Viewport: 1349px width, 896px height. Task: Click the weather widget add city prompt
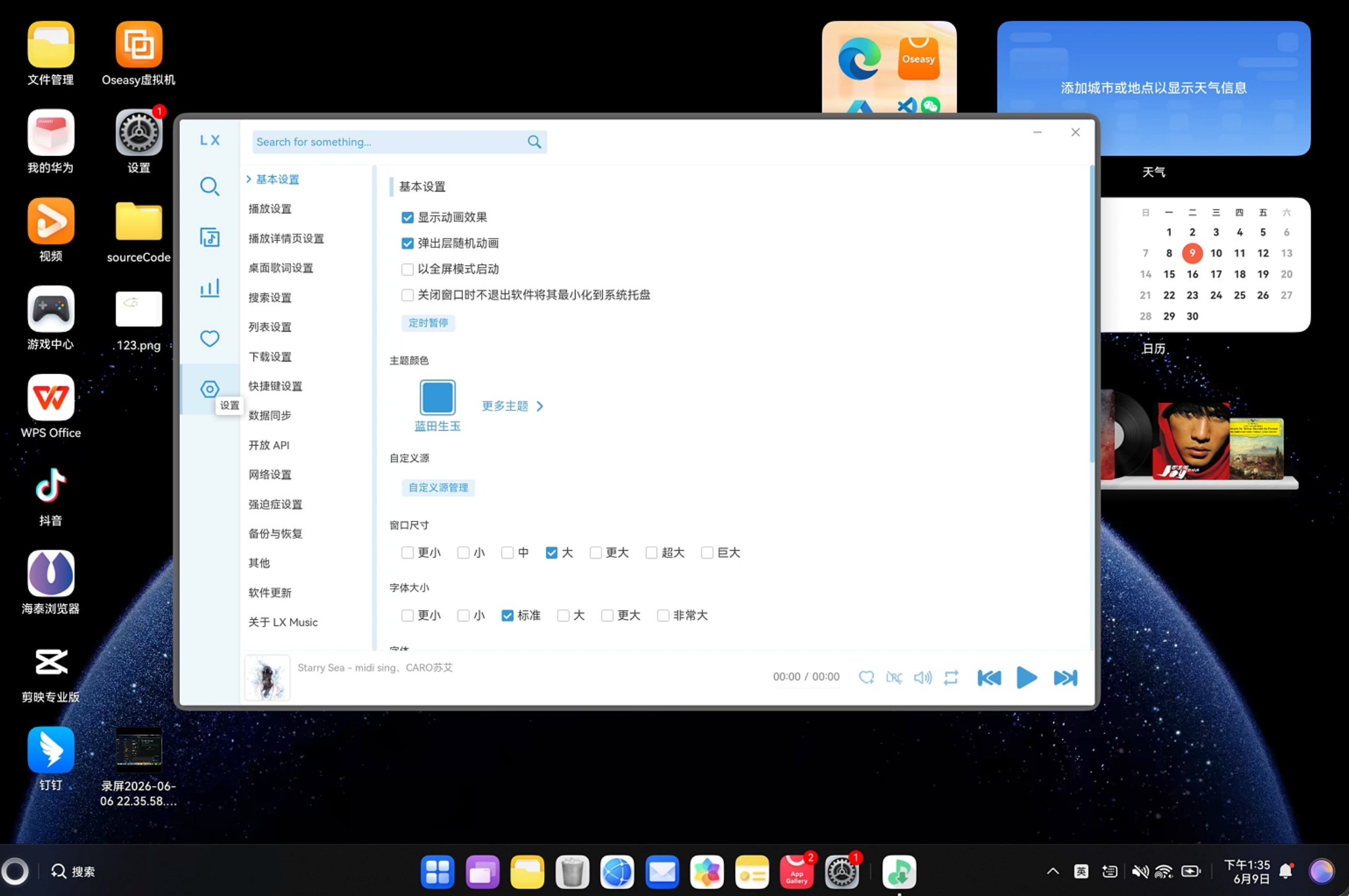click(x=1153, y=88)
